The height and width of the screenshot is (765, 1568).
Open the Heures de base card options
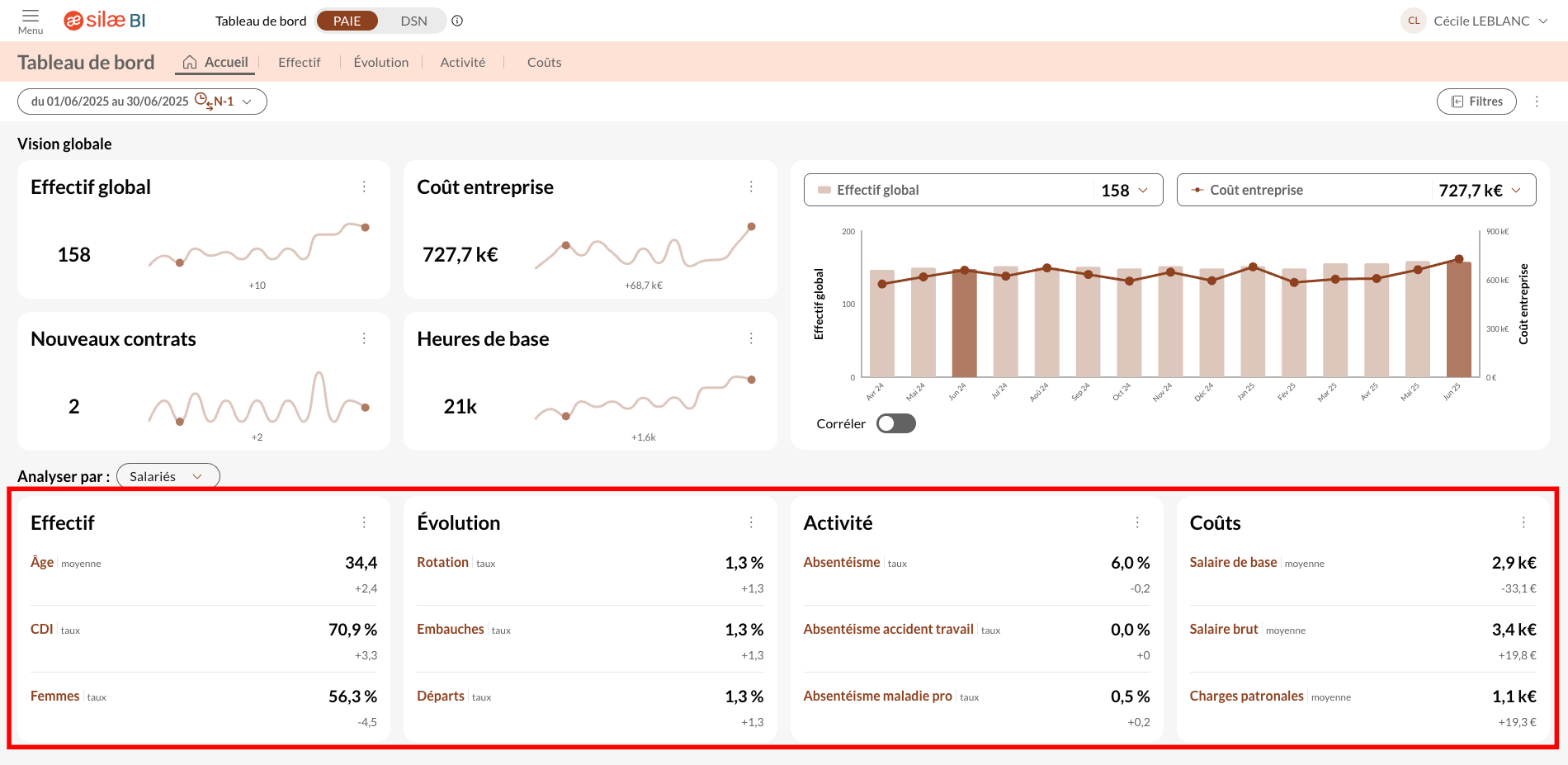pyautogui.click(x=751, y=339)
